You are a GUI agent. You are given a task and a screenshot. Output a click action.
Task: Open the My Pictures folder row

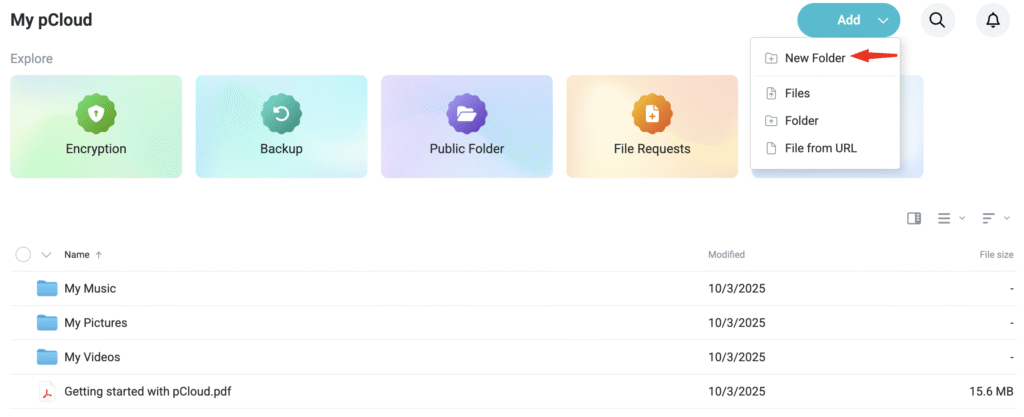(95, 323)
